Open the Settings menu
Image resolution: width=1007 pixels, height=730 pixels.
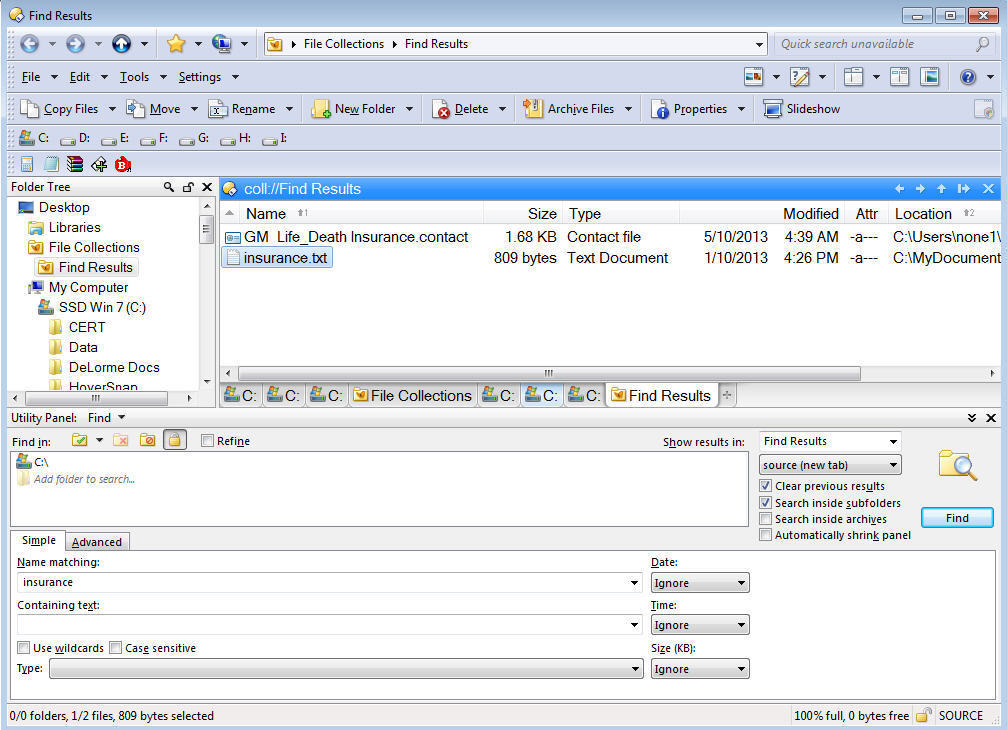coord(200,77)
